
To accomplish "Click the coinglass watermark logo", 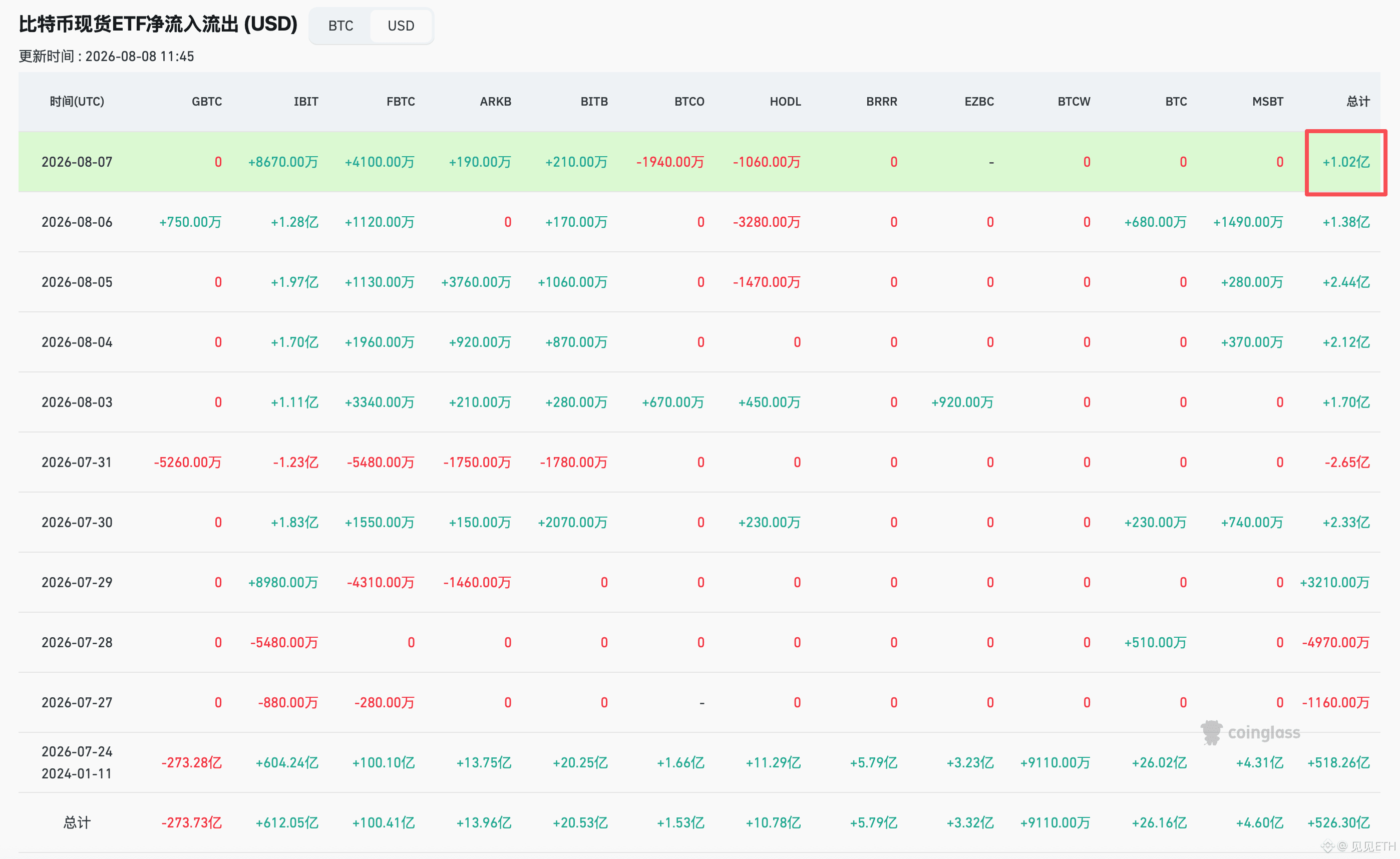I will coord(1249,733).
